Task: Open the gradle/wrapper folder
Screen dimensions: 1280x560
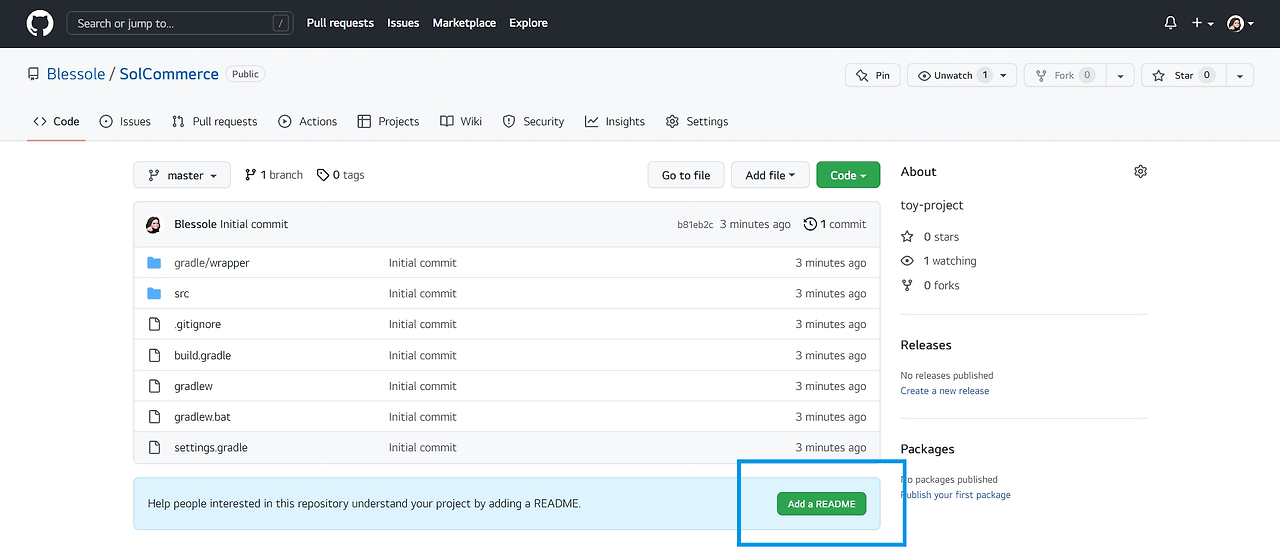Action: pyautogui.click(x=212, y=263)
